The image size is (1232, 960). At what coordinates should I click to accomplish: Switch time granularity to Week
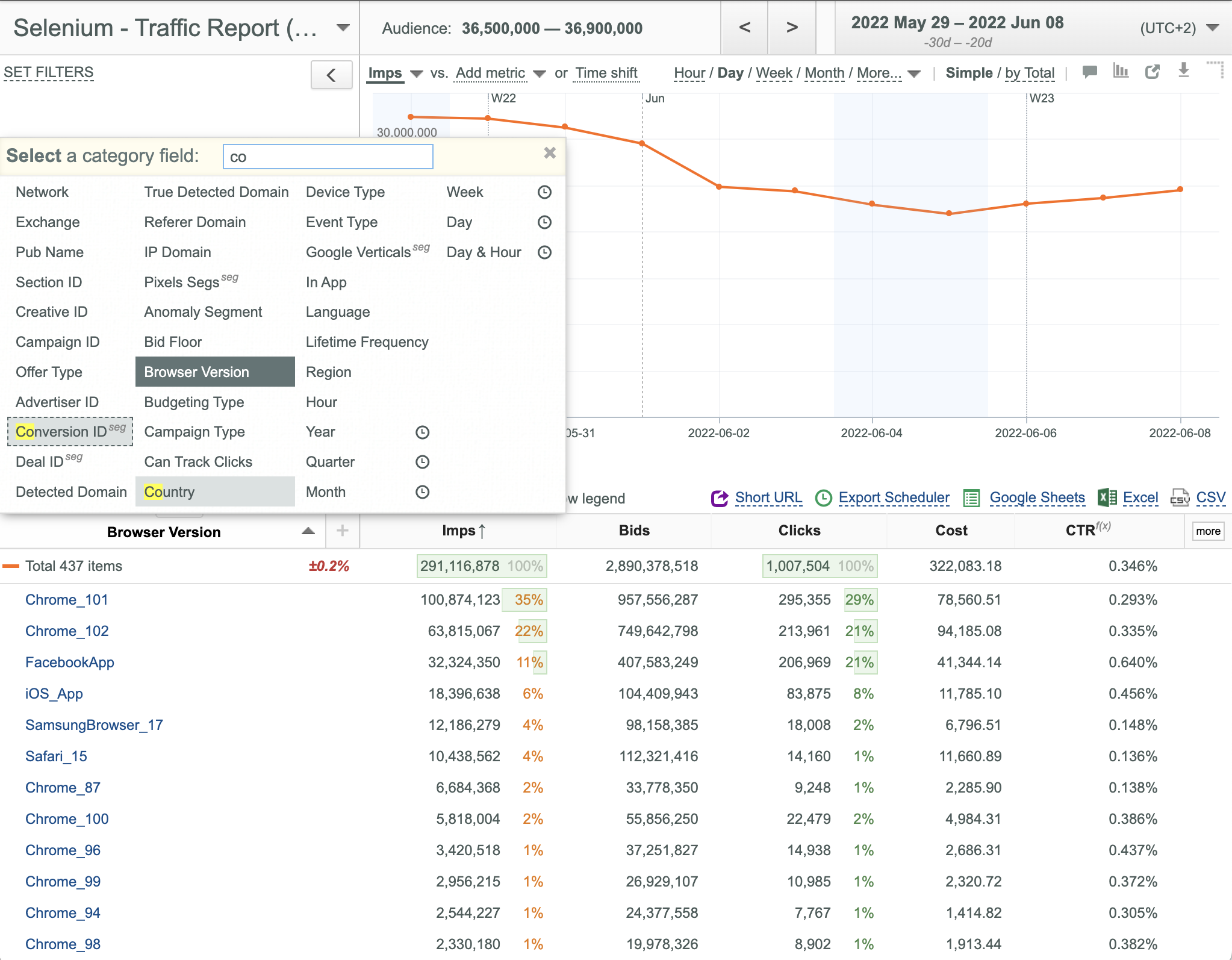774,73
